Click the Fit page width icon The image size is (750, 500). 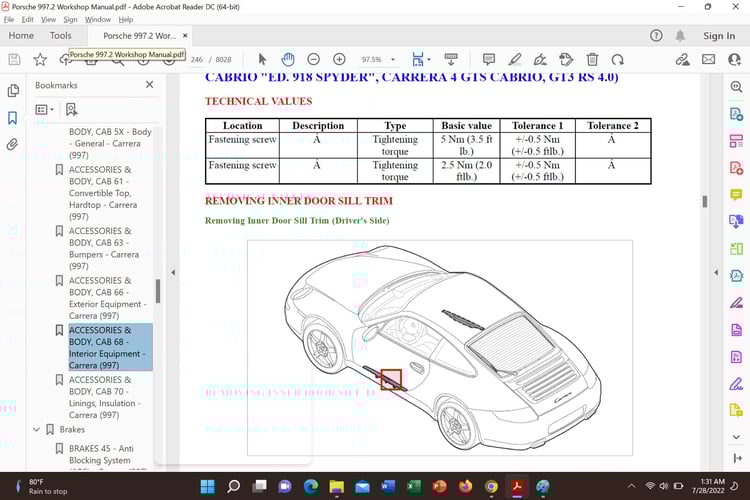[x=418, y=59]
